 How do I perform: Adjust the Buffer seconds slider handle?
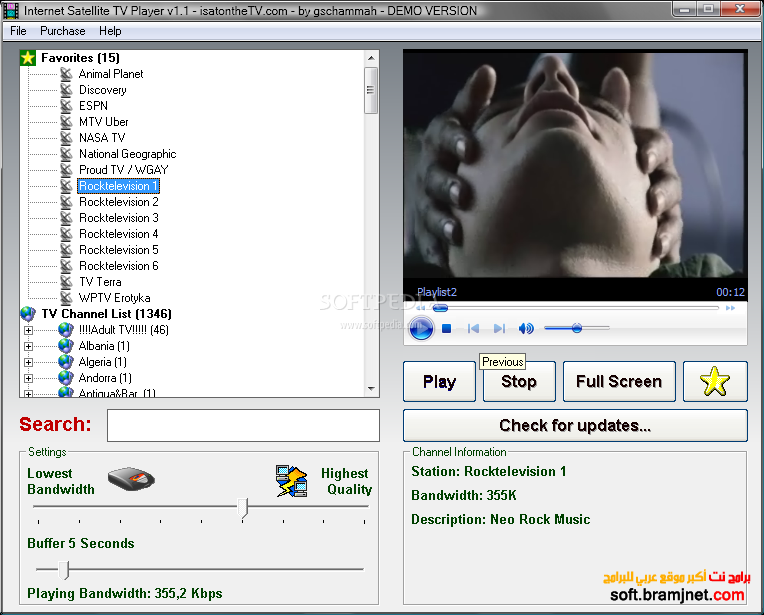pyautogui.click(x=63, y=570)
